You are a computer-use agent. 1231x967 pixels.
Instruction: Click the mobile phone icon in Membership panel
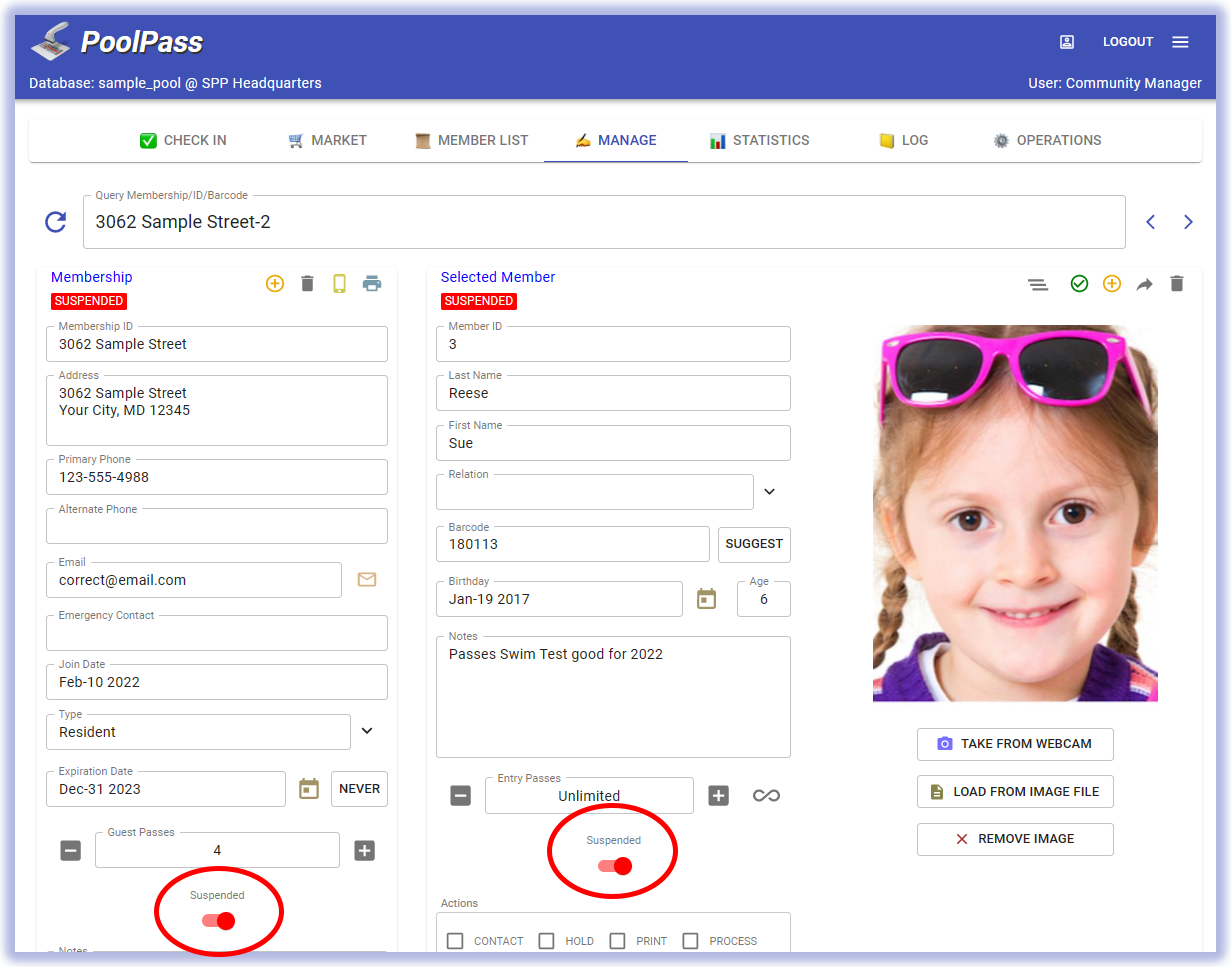click(339, 283)
